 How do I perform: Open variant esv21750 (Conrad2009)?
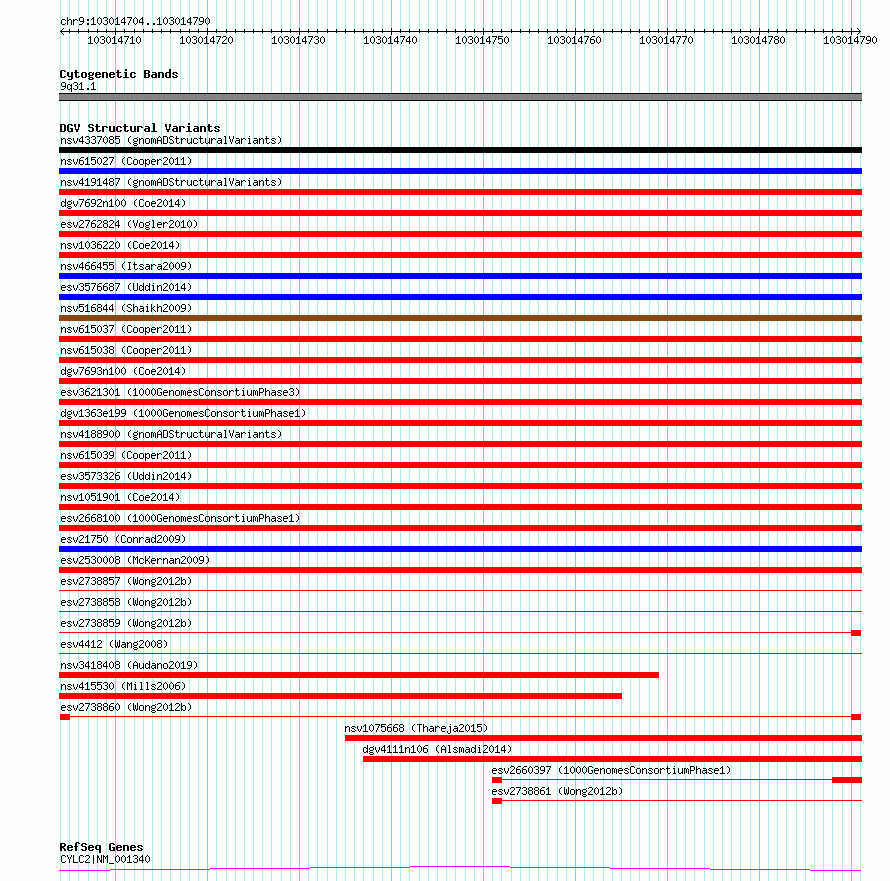coord(123,539)
